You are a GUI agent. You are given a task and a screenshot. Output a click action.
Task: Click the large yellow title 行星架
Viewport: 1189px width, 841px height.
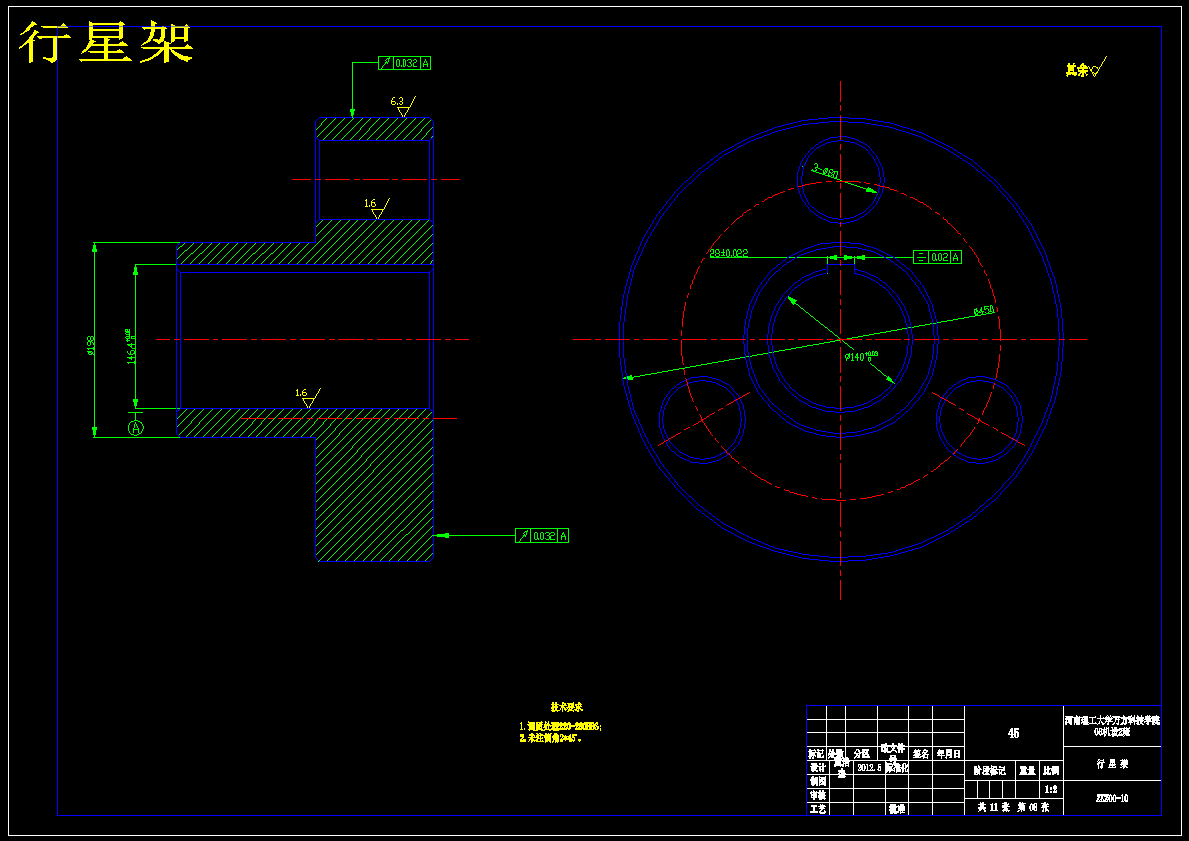(x=106, y=42)
